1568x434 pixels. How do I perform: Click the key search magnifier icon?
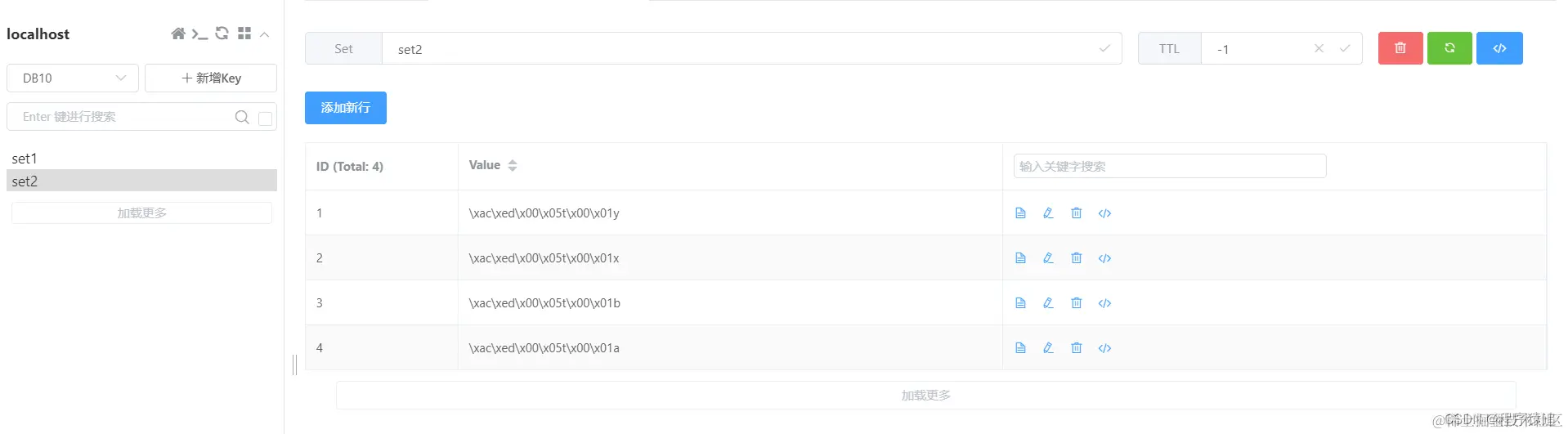coord(242,117)
